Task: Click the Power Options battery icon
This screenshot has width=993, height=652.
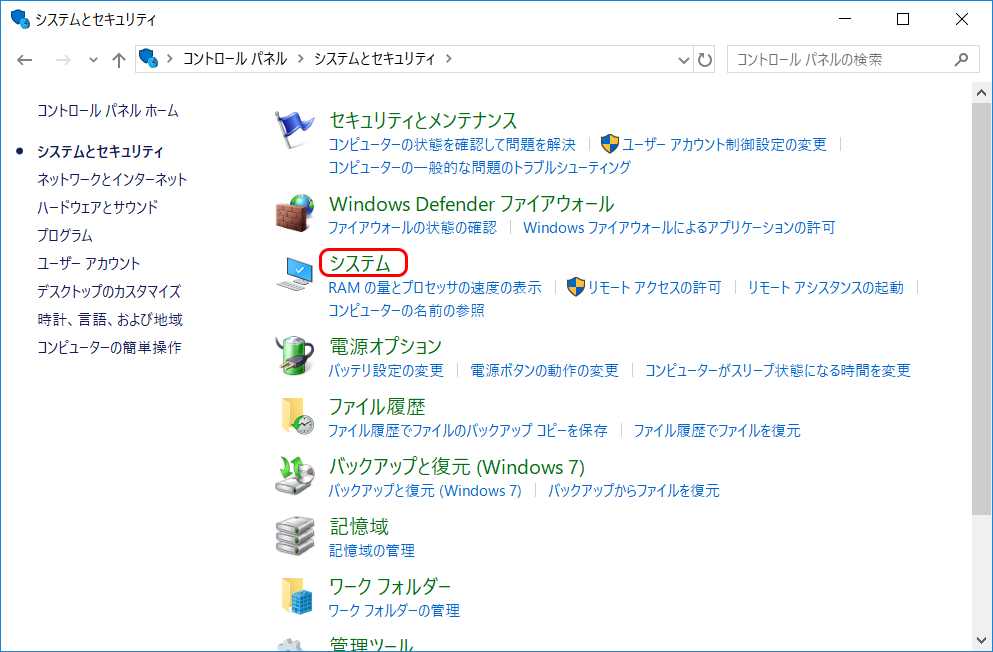Action: point(294,356)
